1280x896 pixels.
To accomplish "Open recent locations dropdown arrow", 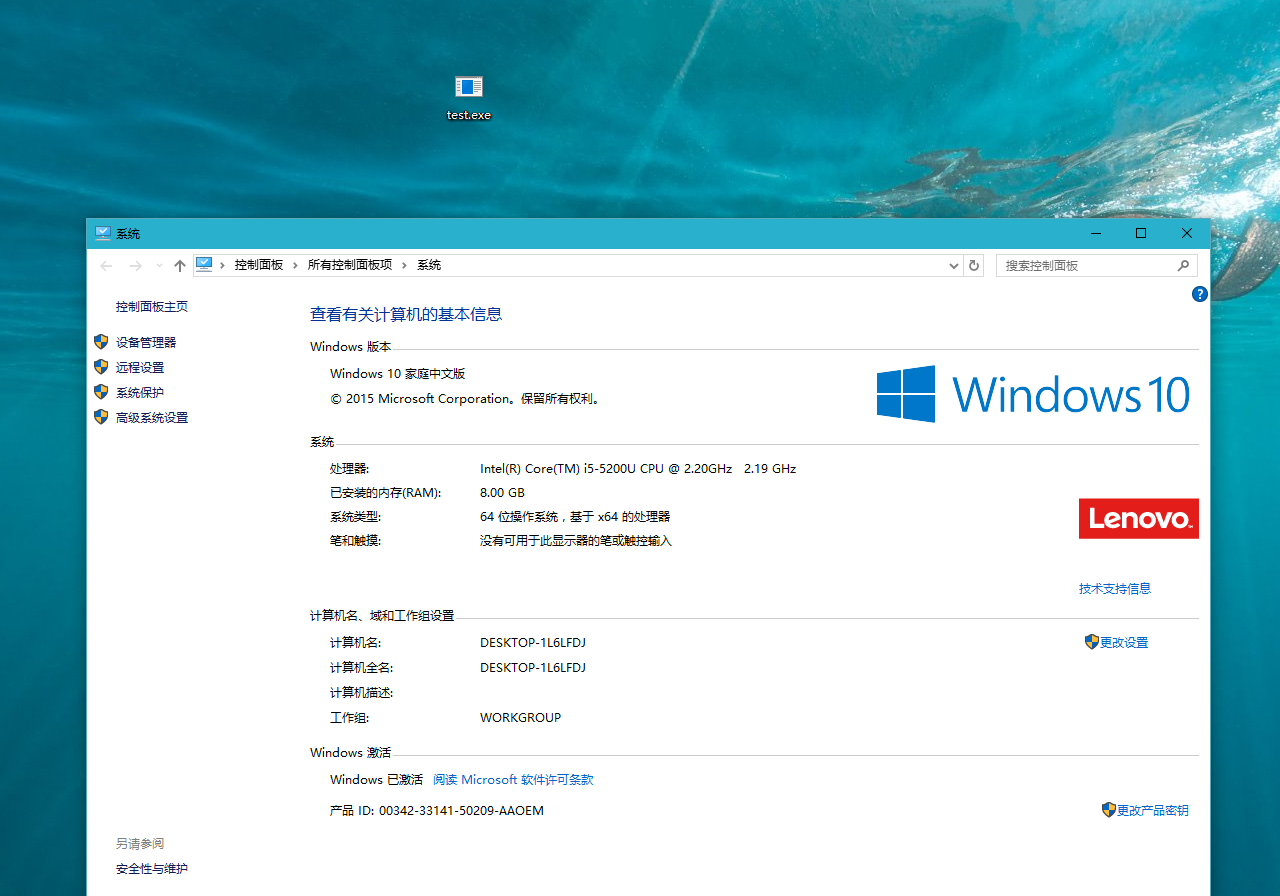I will (x=159, y=266).
